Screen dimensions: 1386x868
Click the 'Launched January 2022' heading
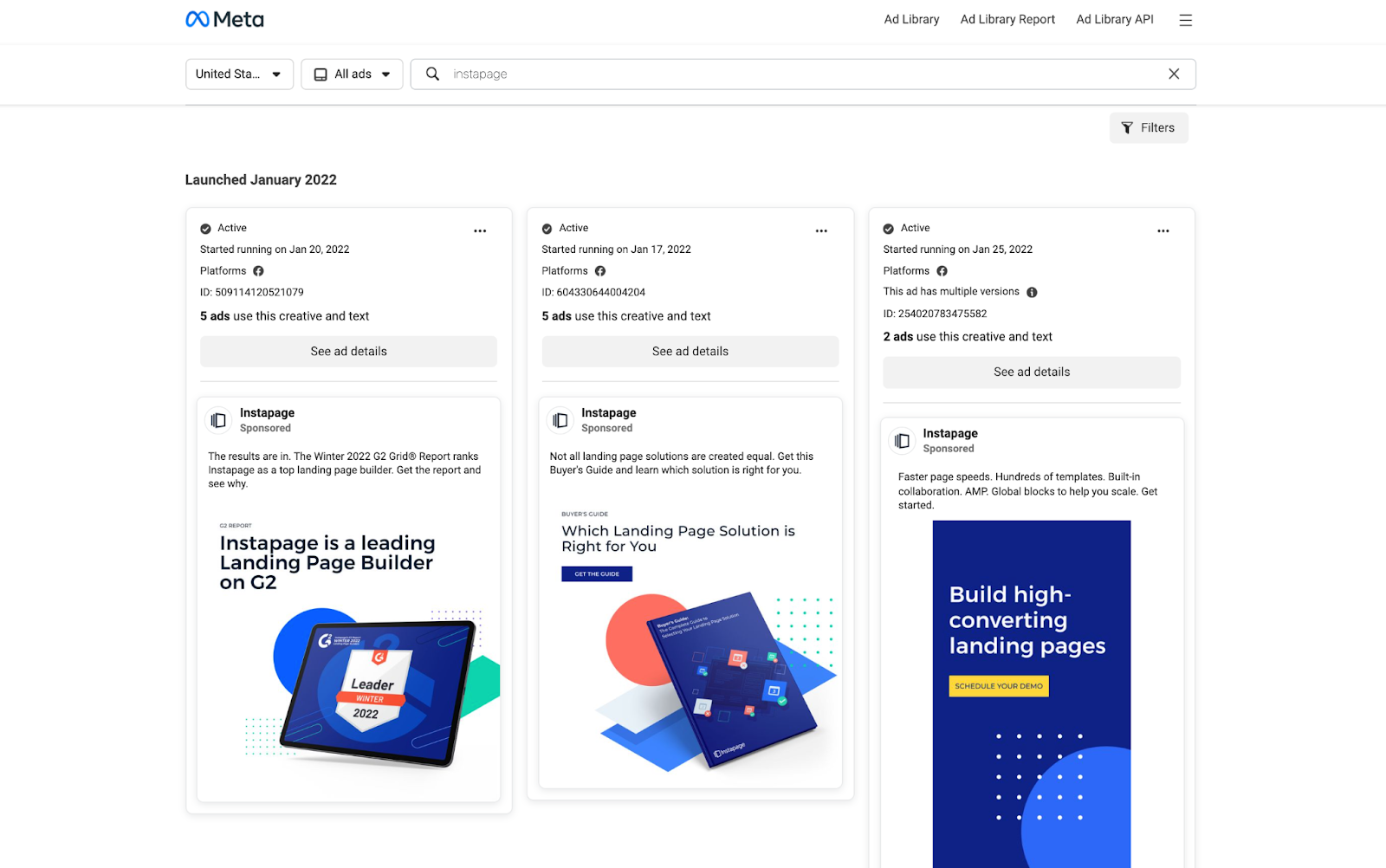click(x=261, y=179)
